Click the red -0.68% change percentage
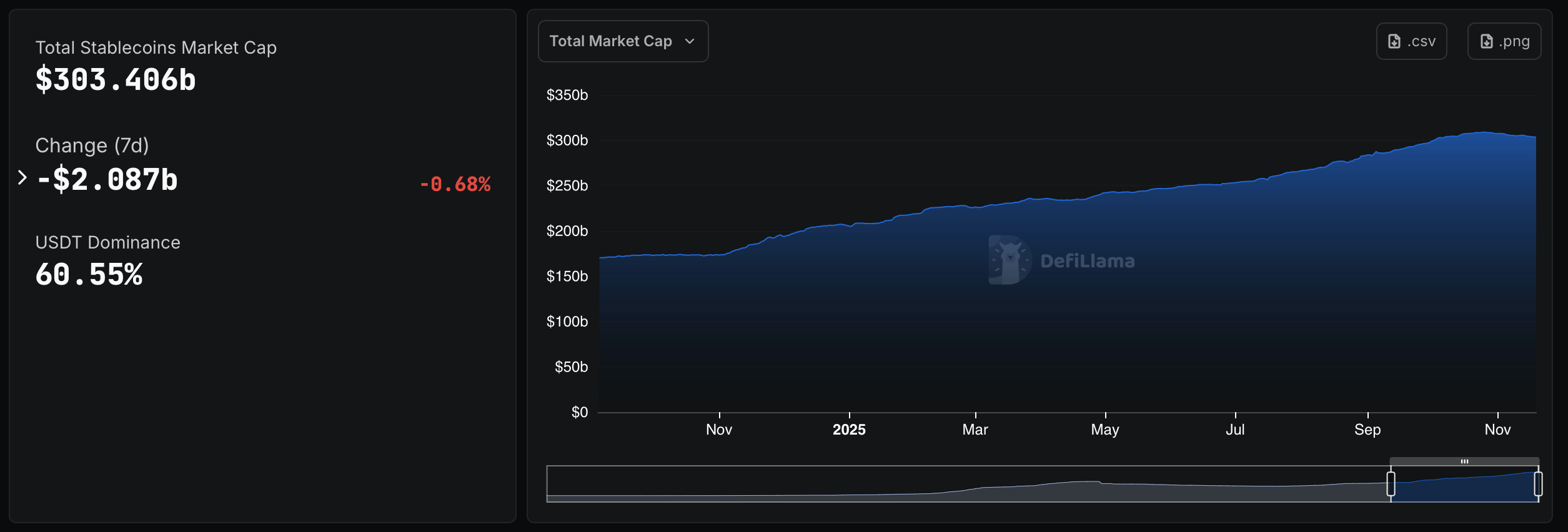The width and height of the screenshot is (1568, 532). pos(455,184)
